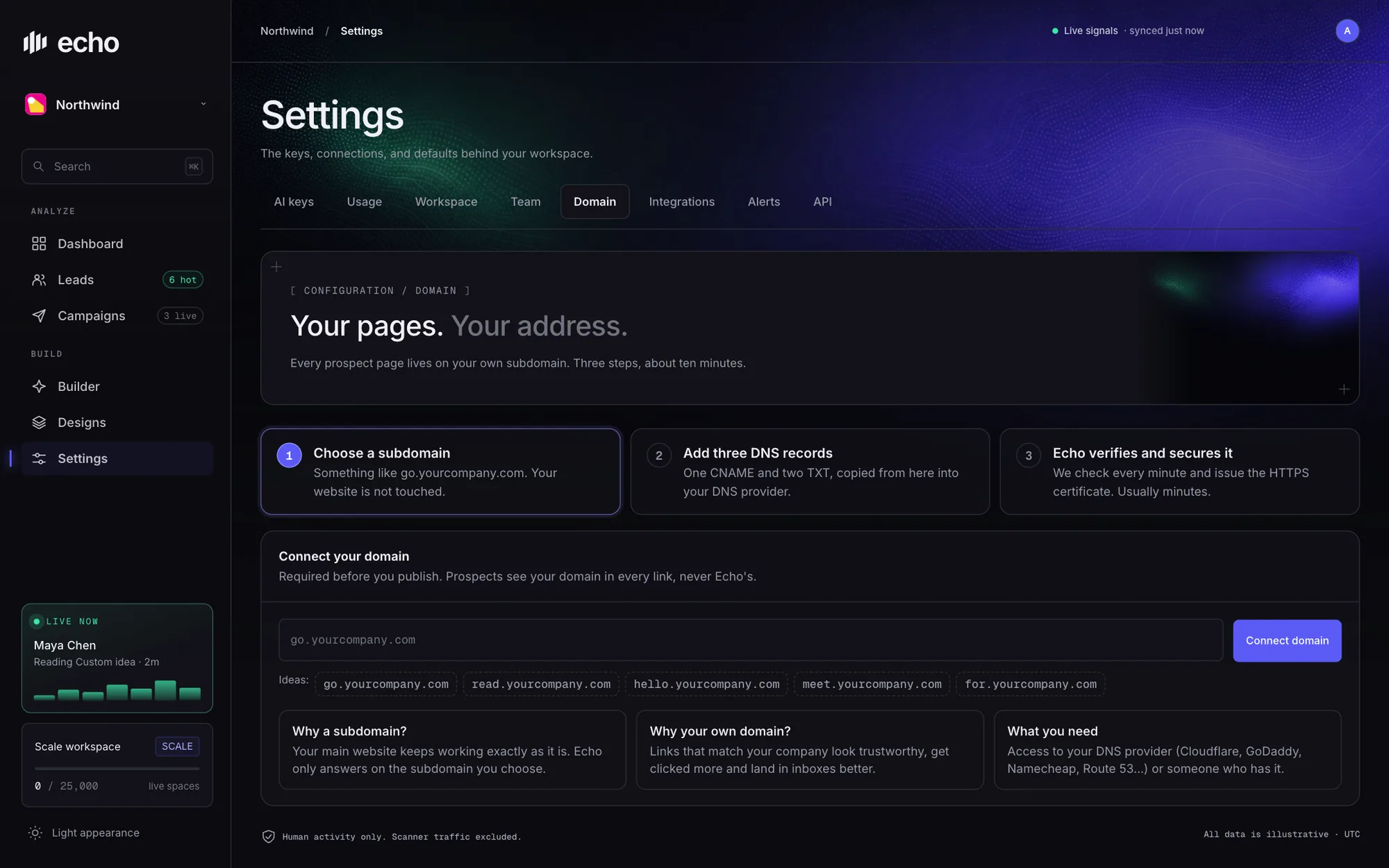Pick the read.yourcompany.com idea chip
Screen dimensions: 1389x868
point(541,684)
